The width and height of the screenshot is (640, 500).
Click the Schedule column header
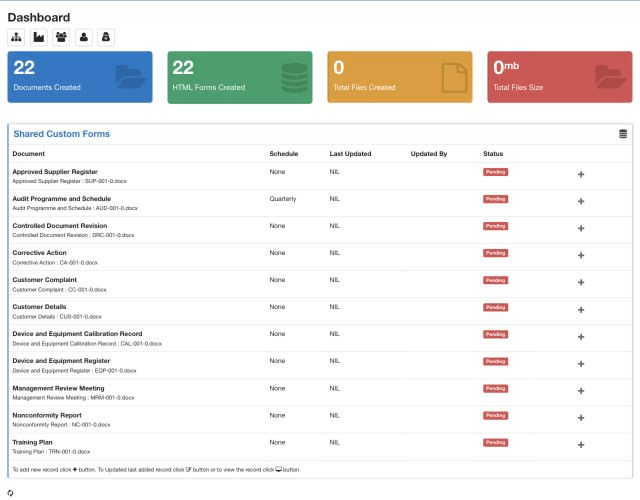point(284,154)
